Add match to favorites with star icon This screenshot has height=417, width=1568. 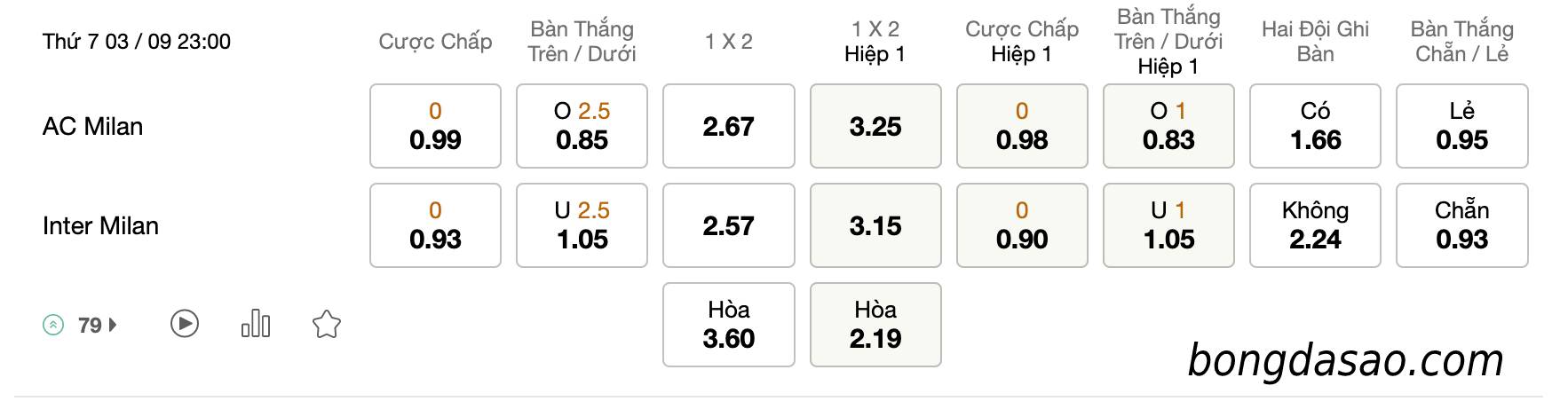(327, 324)
